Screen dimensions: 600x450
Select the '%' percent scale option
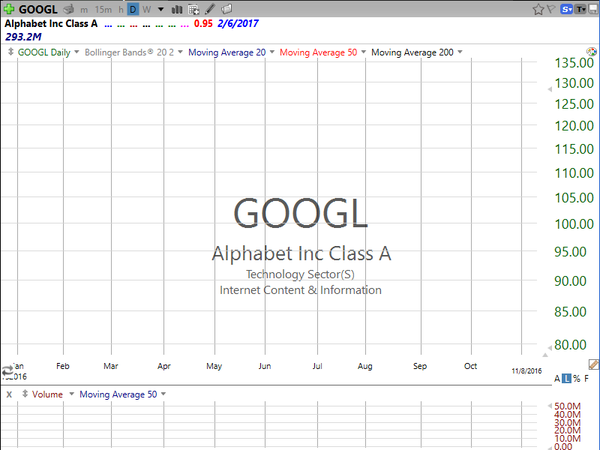[x=577, y=379]
